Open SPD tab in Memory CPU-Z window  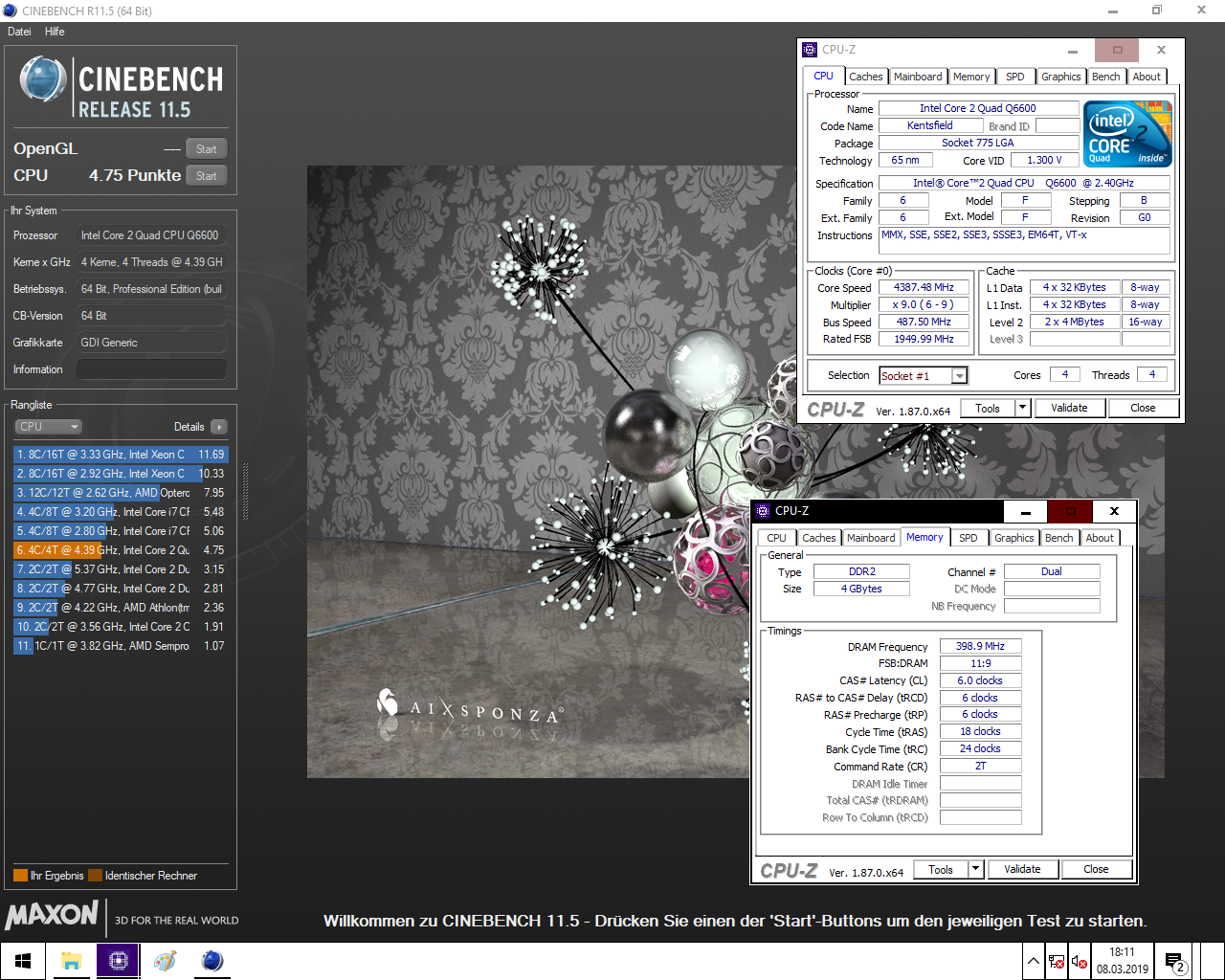point(969,538)
